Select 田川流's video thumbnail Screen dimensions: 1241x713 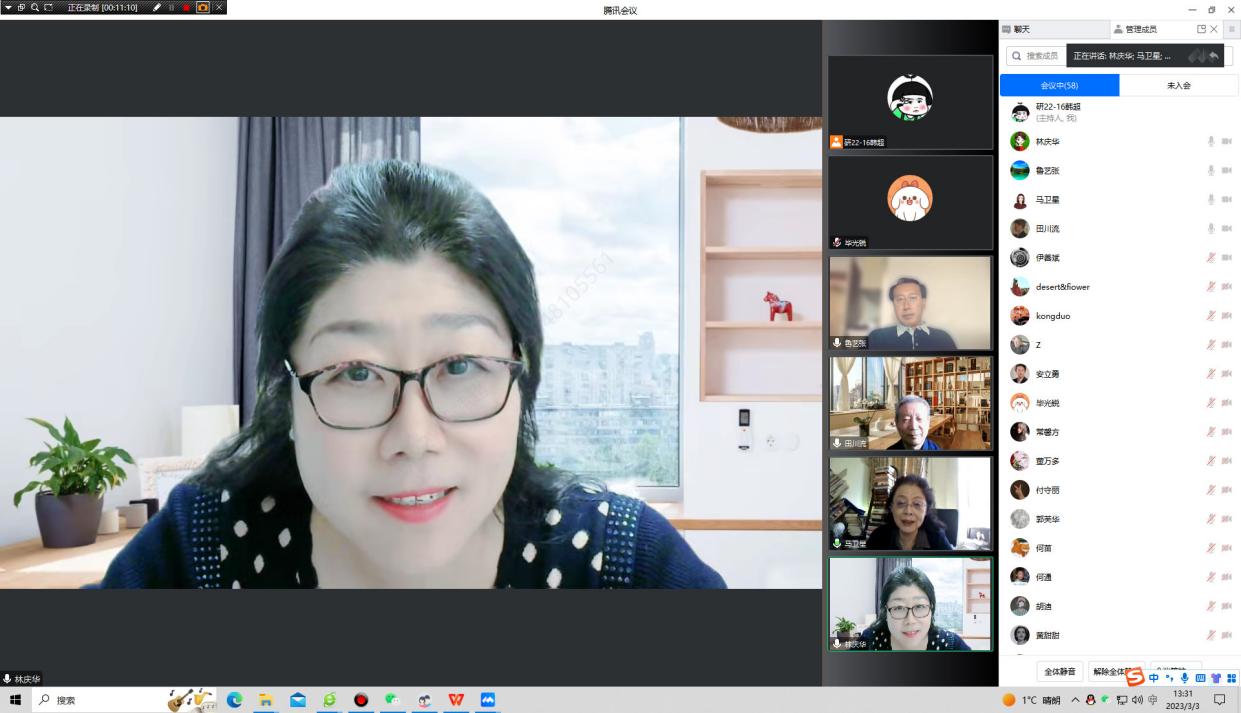pyautogui.click(x=909, y=403)
